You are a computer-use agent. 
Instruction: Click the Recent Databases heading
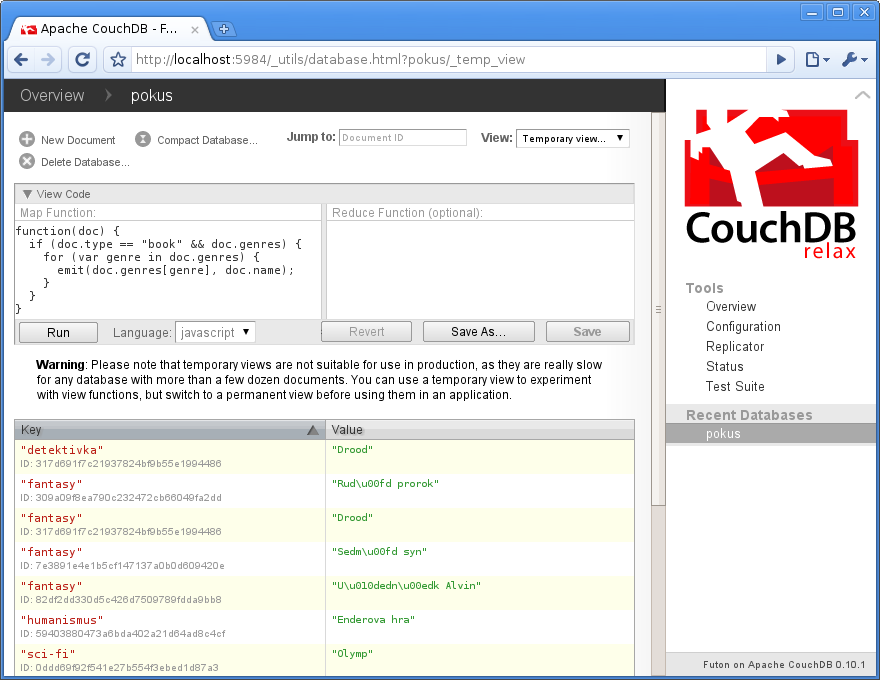(749, 415)
